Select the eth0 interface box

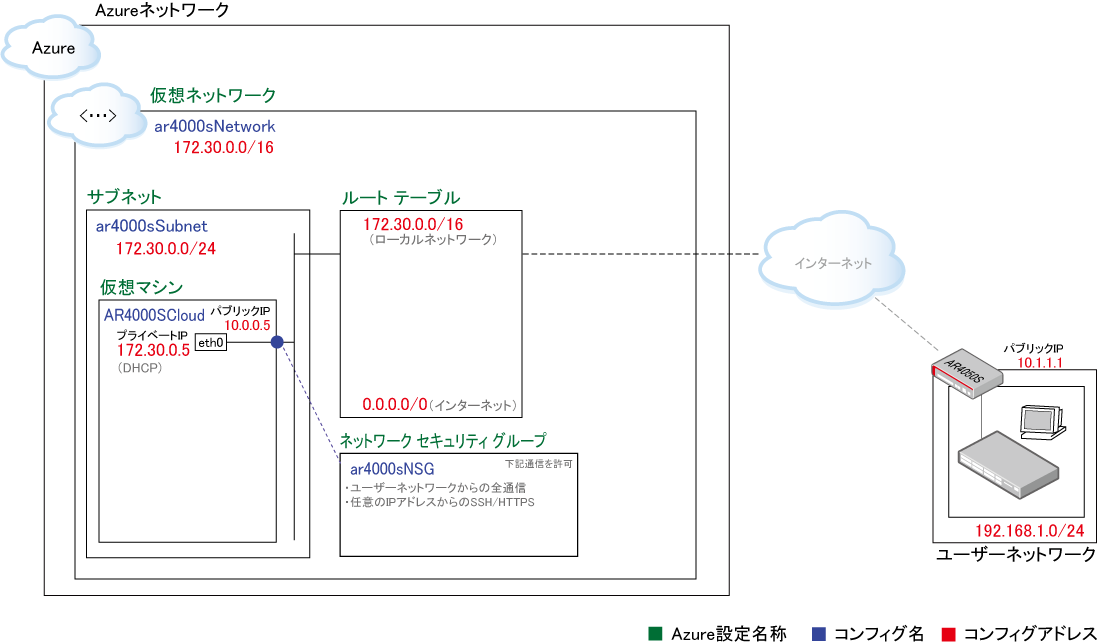click(x=211, y=343)
